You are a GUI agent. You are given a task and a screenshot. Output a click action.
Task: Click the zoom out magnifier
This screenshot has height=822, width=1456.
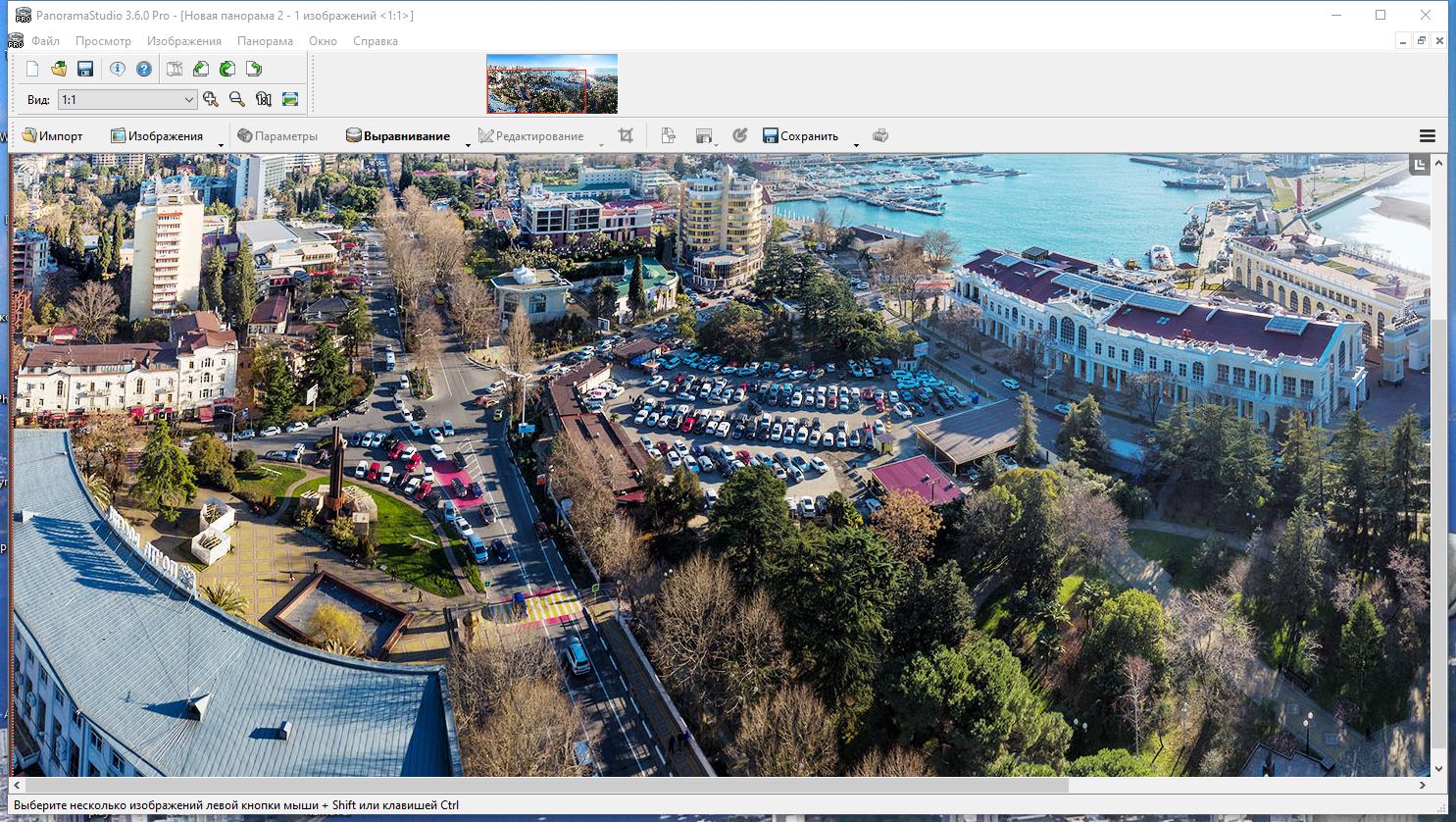tap(237, 99)
